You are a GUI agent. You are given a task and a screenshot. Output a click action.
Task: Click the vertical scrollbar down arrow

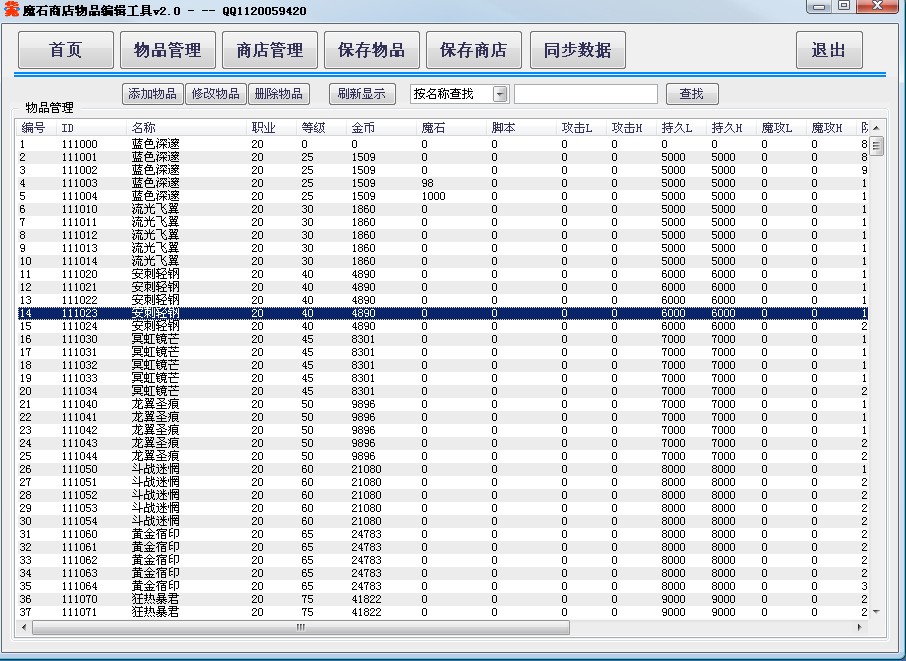click(x=877, y=611)
